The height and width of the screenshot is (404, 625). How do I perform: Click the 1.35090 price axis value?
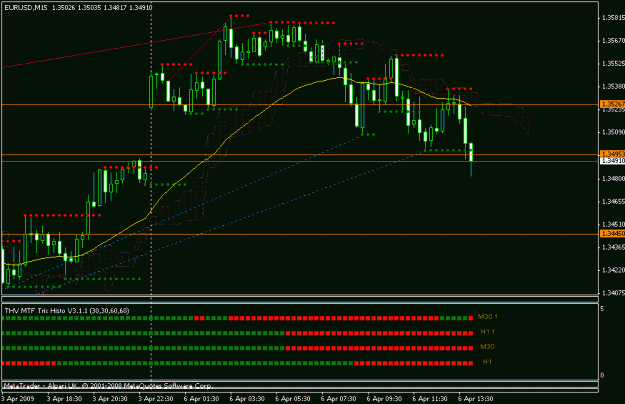point(613,132)
